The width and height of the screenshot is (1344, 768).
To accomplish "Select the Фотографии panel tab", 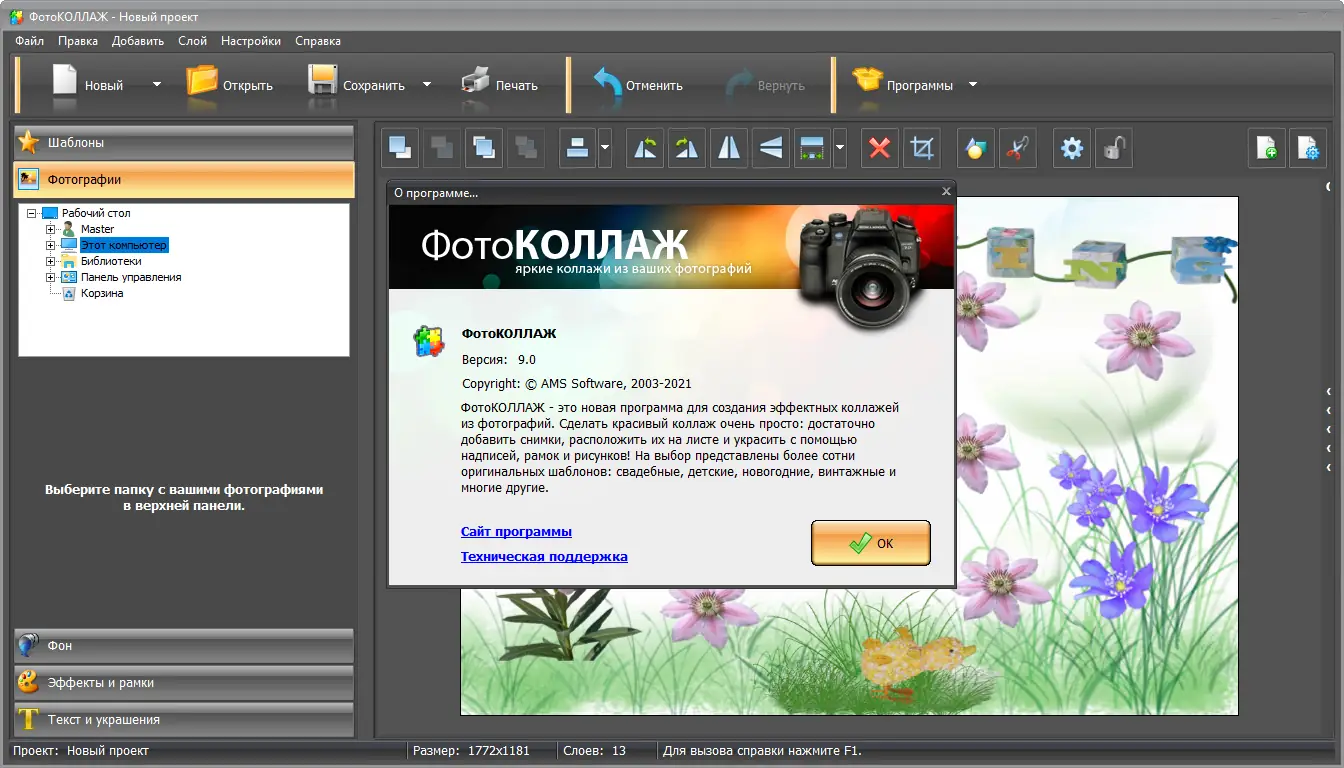I will (x=184, y=180).
